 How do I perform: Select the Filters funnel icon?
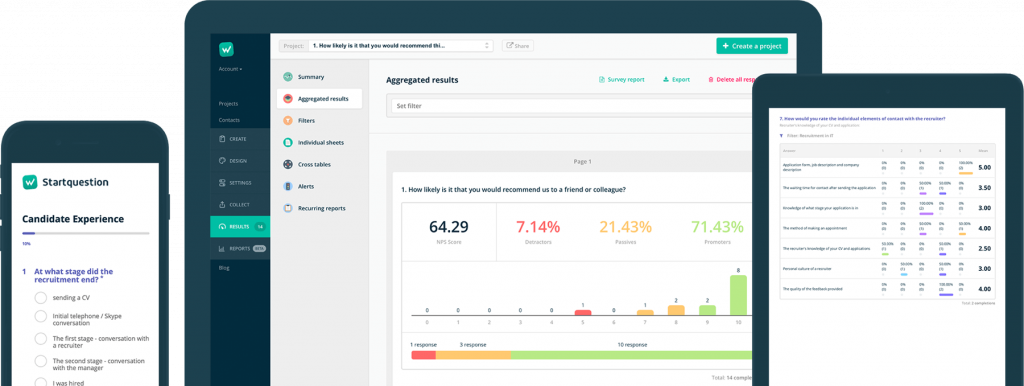click(287, 121)
